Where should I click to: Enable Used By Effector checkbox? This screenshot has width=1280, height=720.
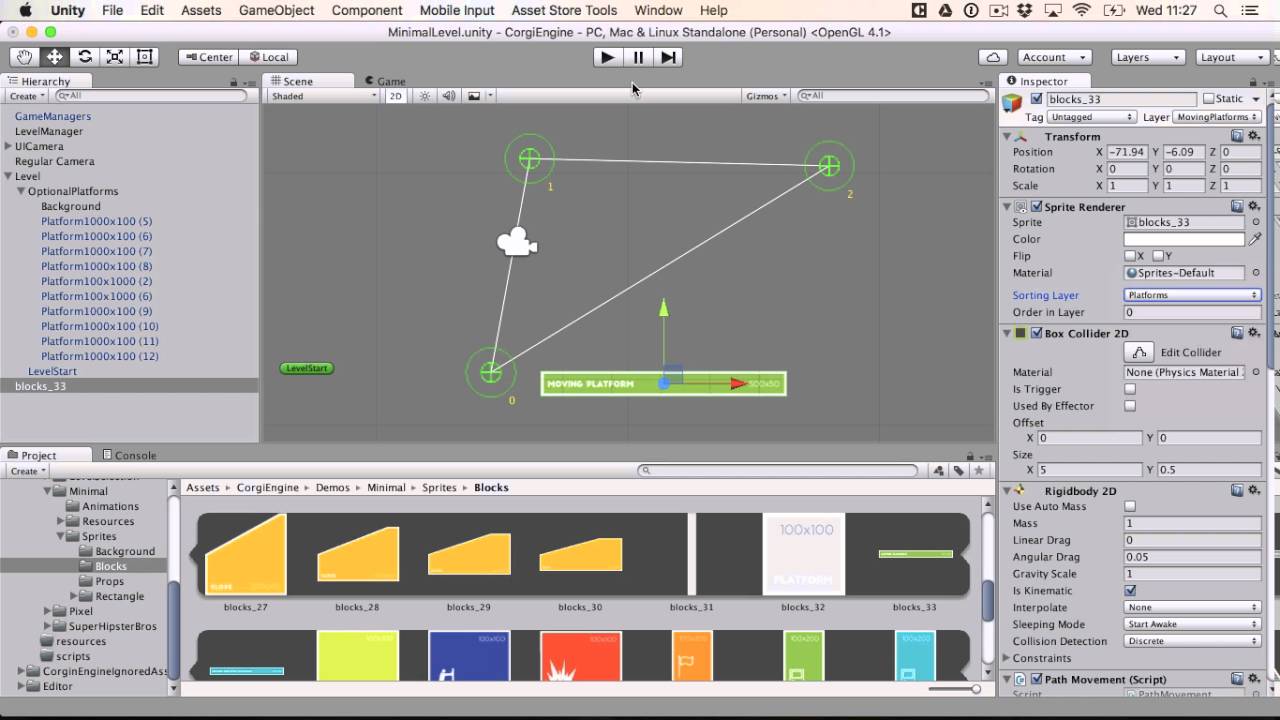click(1130, 406)
